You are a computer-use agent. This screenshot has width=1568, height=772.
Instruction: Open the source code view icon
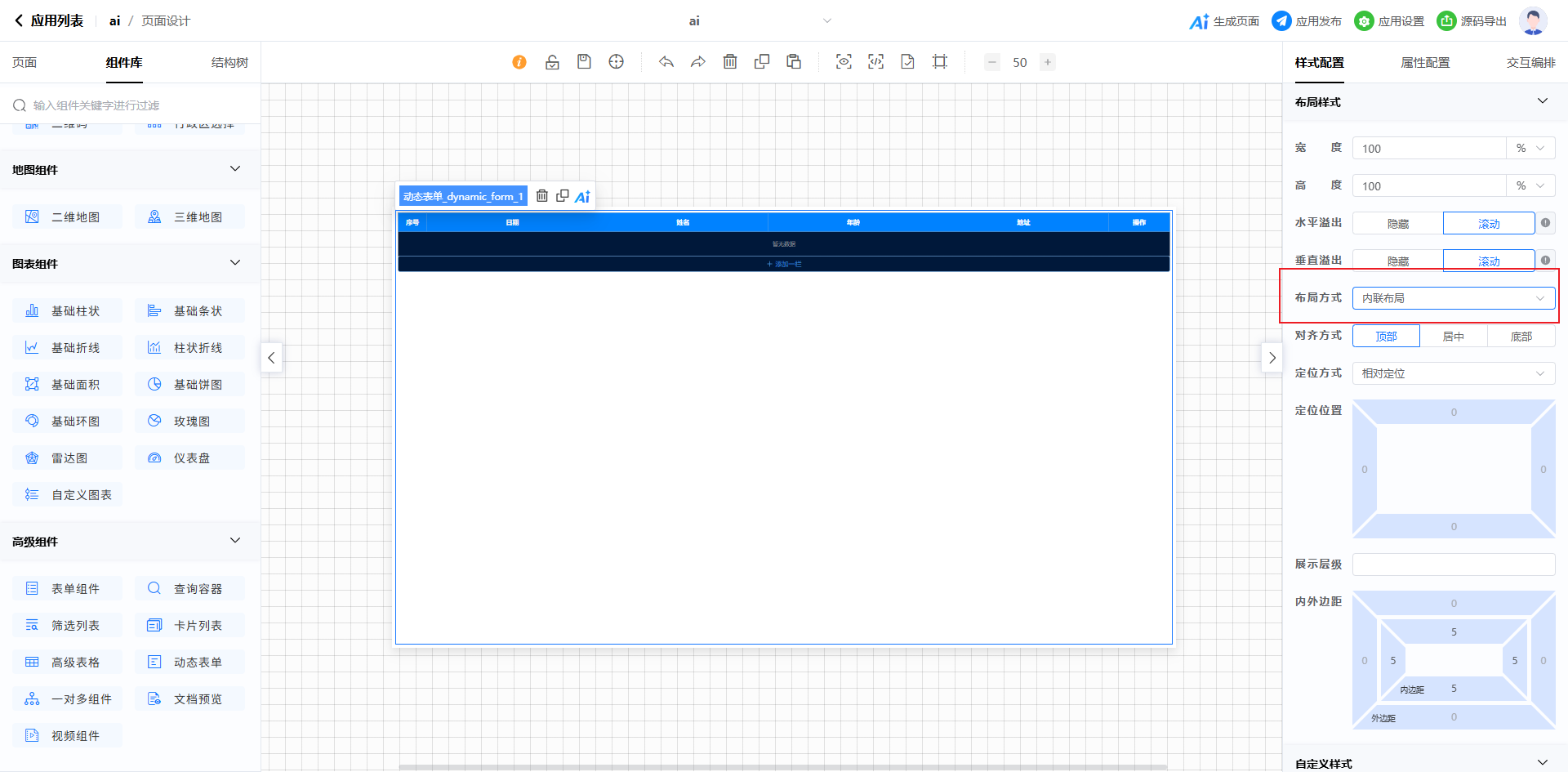pos(875,62)
